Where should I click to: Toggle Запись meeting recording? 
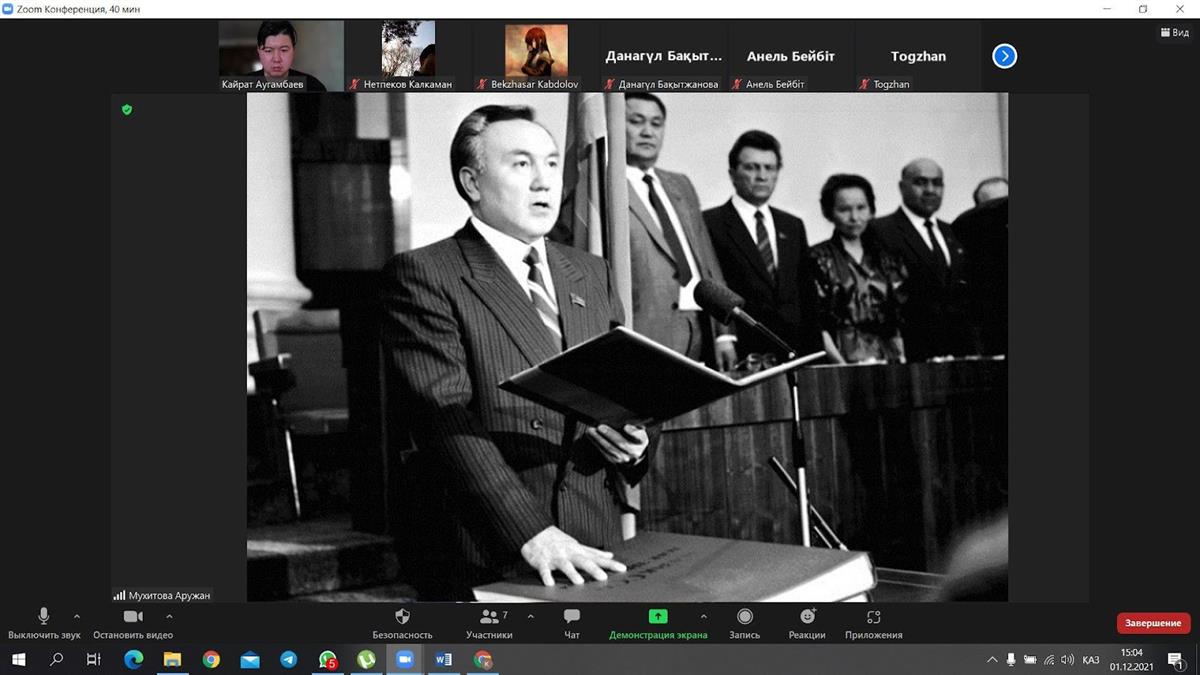(x=744, y=623)
